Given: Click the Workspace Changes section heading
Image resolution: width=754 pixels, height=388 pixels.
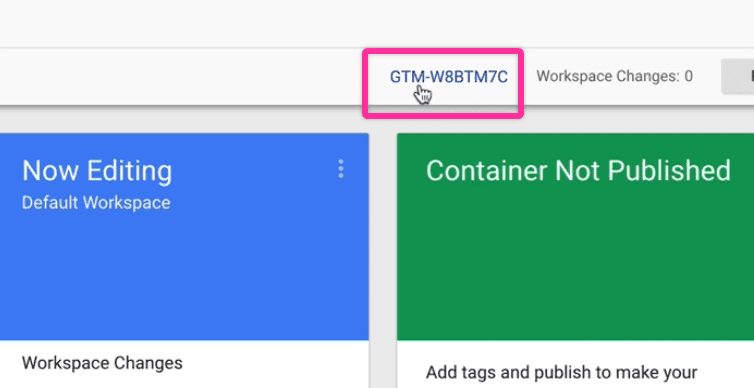Looking at the screenshot, I should [x=102, y=363].
